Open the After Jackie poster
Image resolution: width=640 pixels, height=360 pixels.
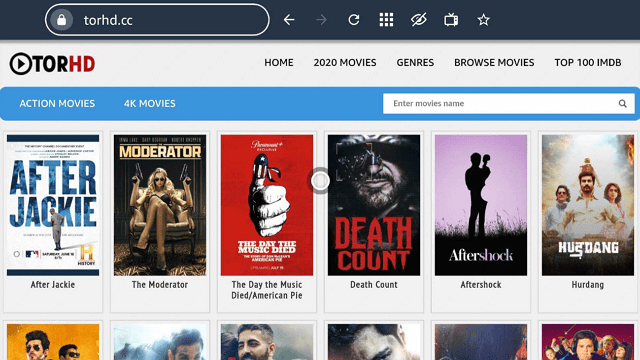tap(53, 205)
